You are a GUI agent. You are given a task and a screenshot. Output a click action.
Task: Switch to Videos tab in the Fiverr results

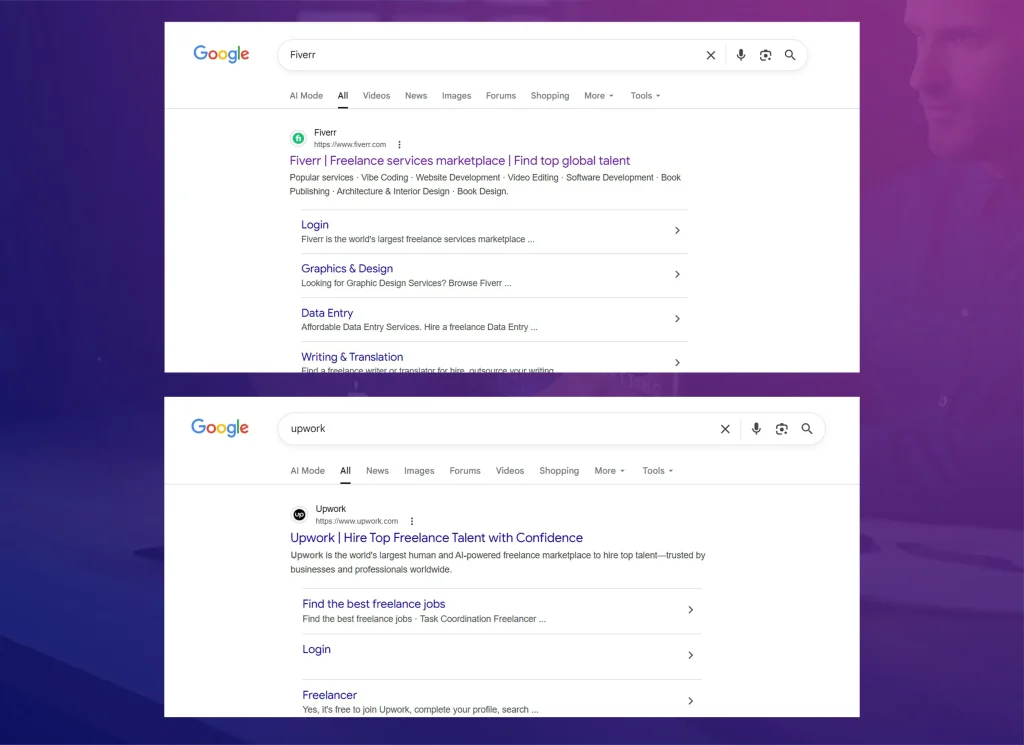tap(376, 96)
